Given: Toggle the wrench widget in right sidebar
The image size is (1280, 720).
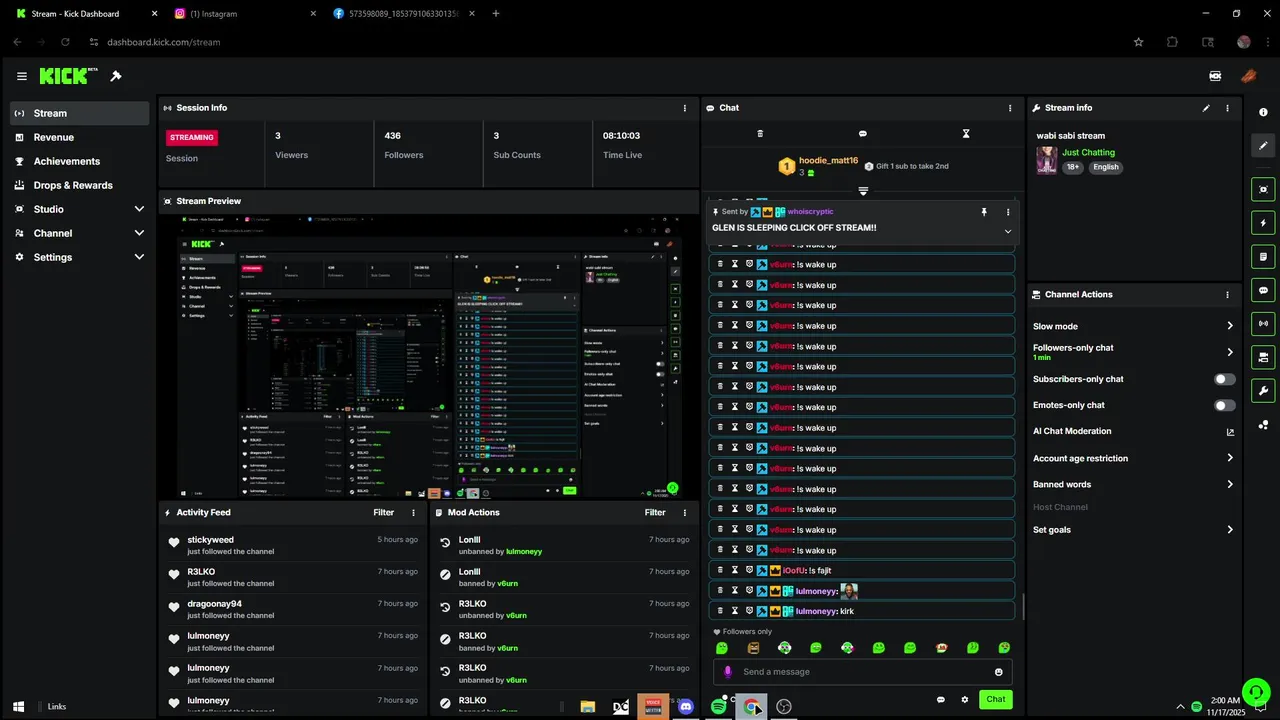Looking at the screenshot, I should [x=1264, y=391].
